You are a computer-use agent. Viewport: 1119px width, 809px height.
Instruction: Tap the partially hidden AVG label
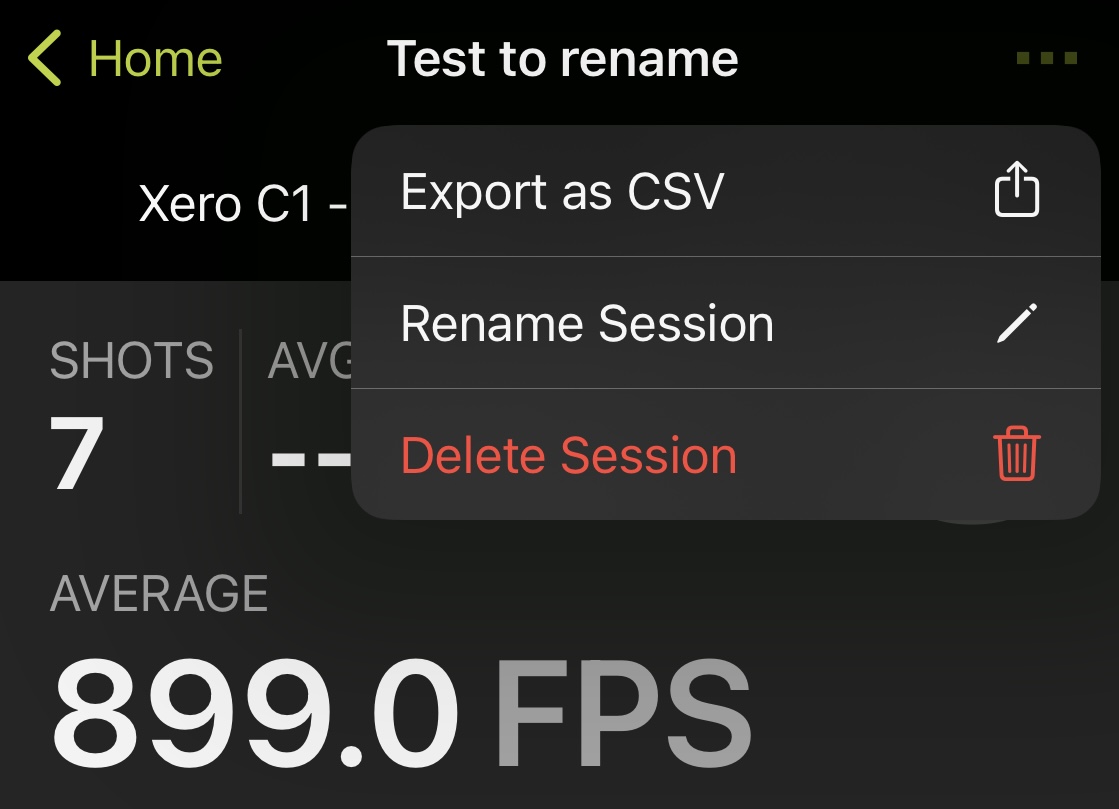[310, 360]
